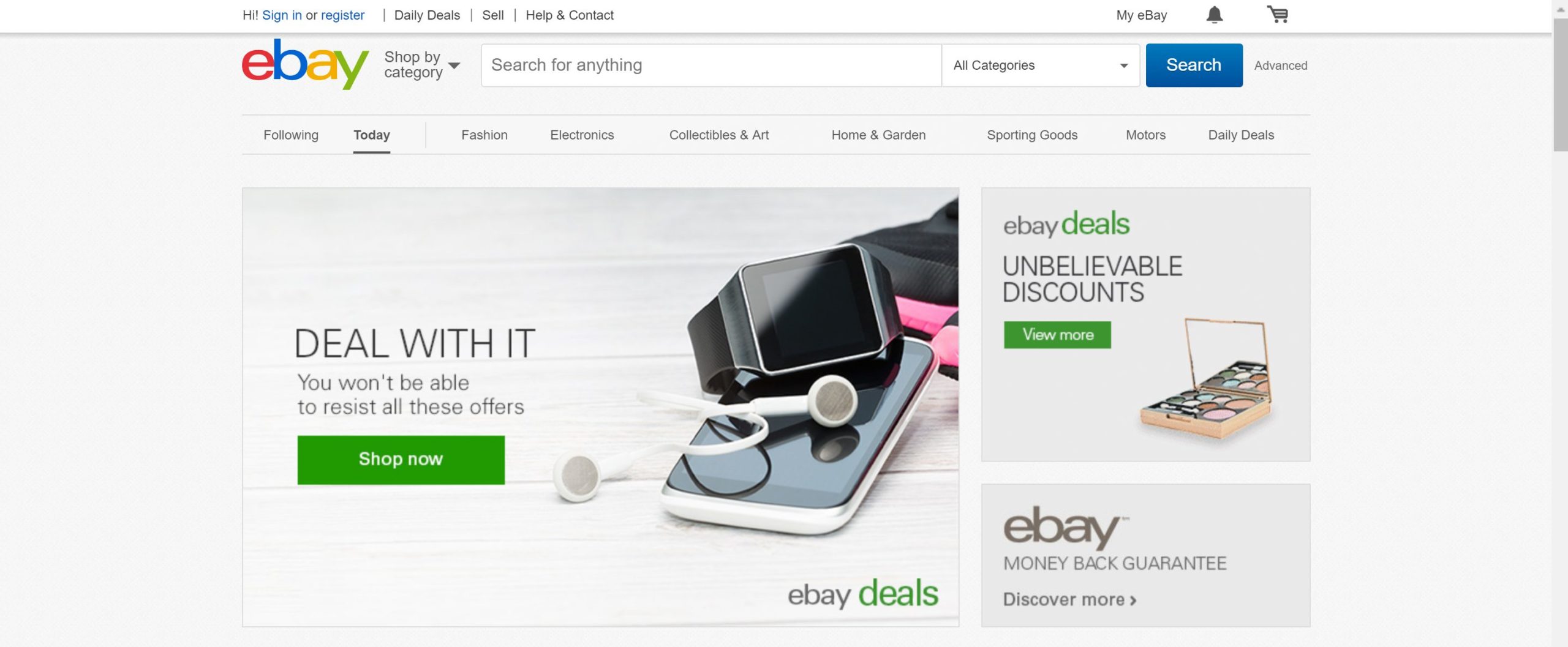1568x647 pixels.
Task: Click the Shop by category arrow
Action: (454, 65)
